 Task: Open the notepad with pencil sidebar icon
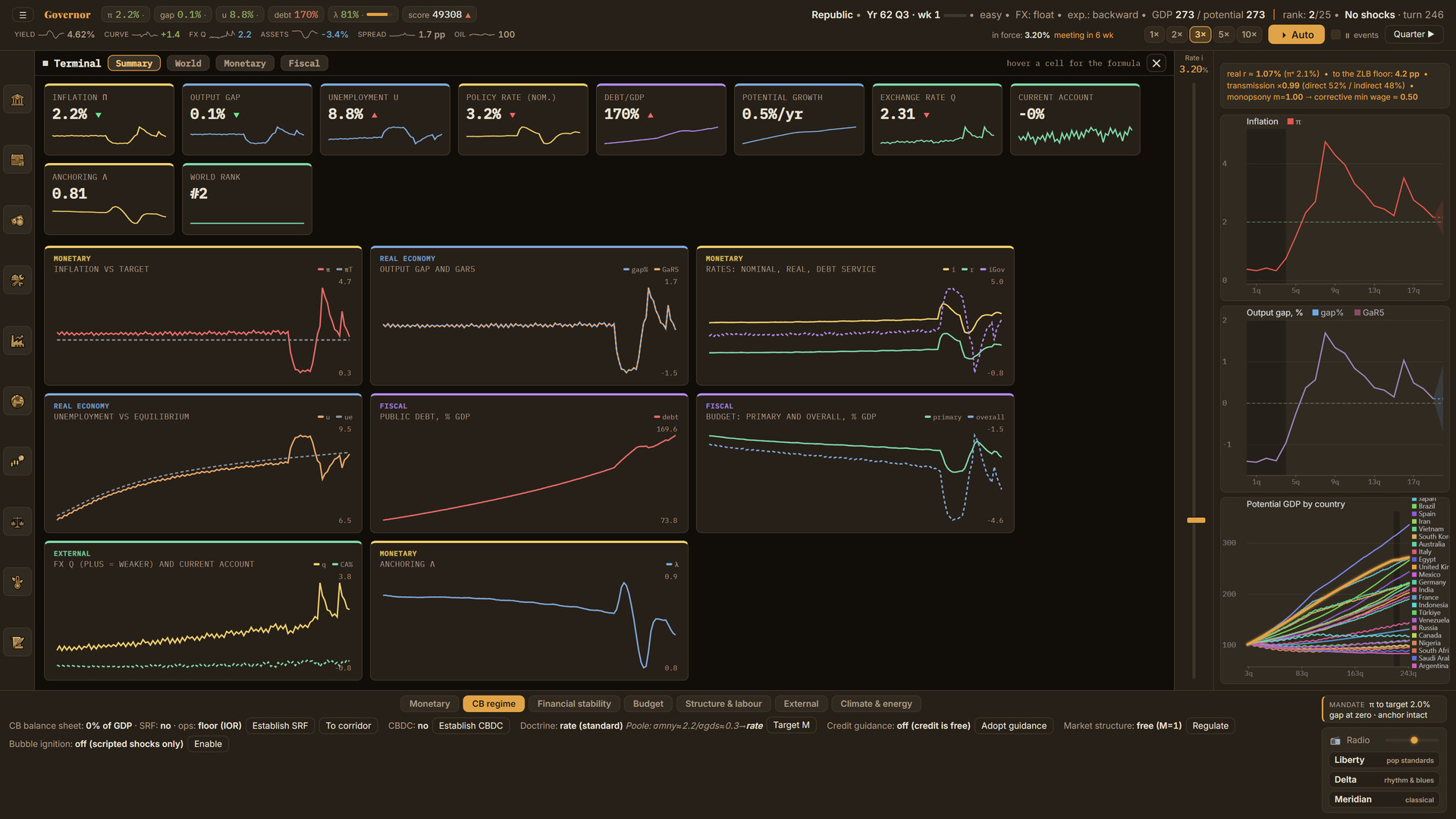17,642
